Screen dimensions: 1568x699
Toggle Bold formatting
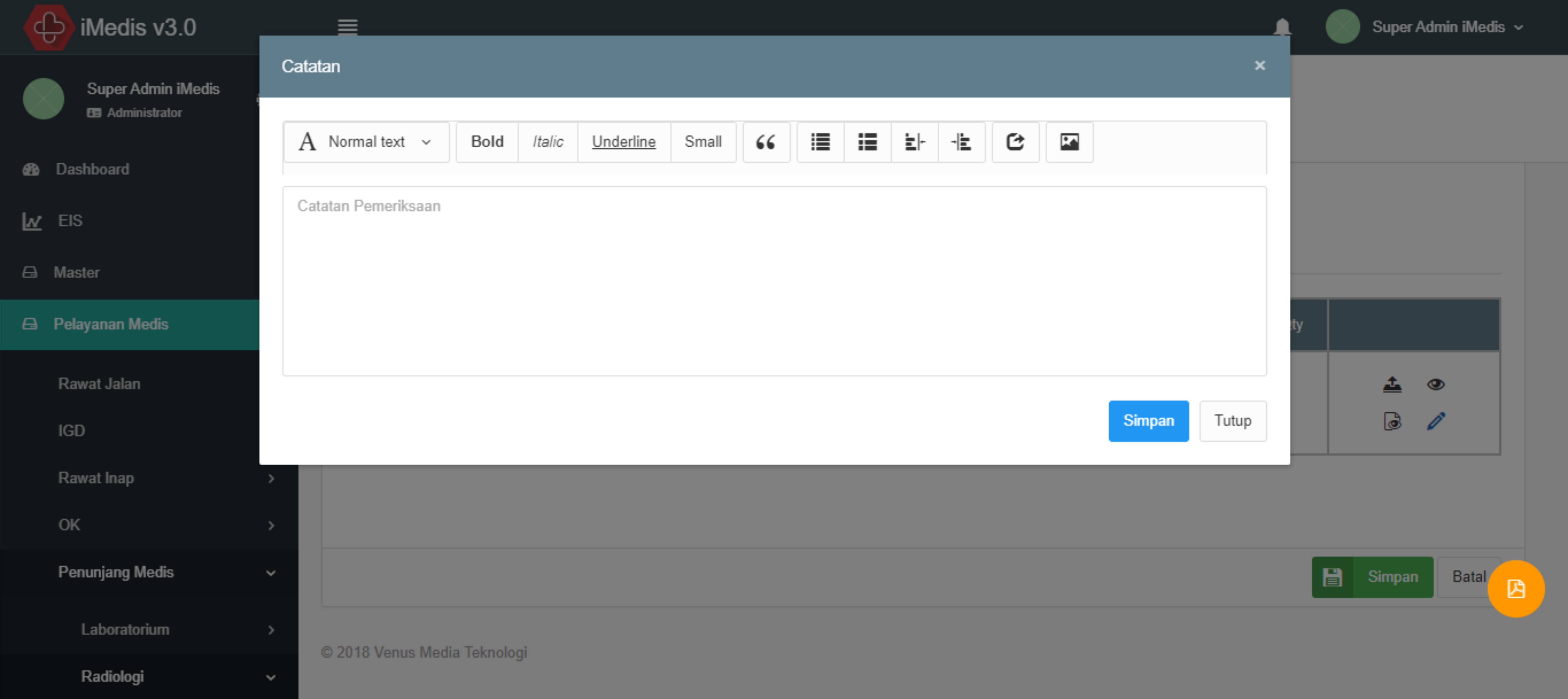pyautogui.click(x=487, y=142)
